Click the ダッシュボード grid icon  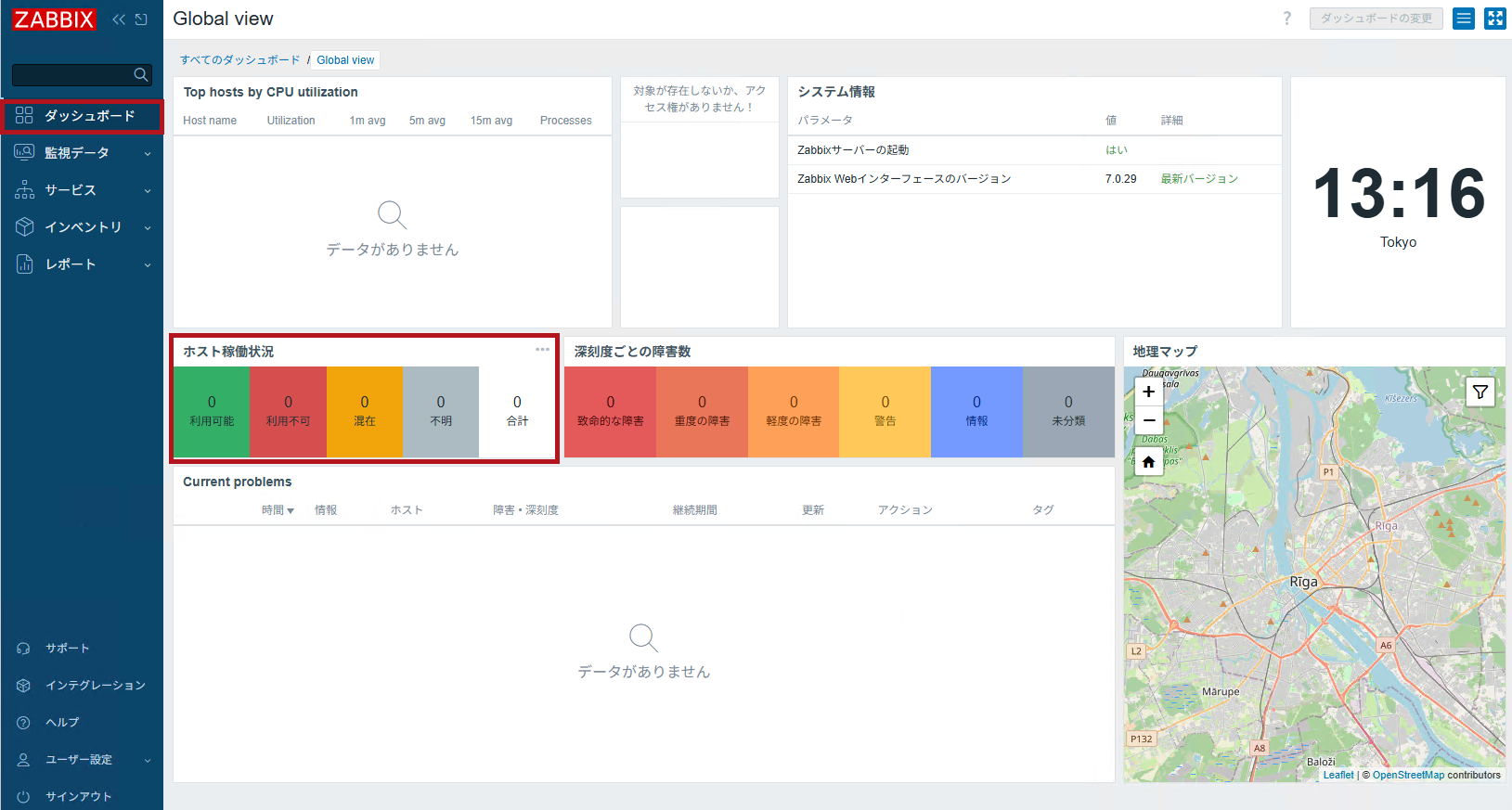pyautogui.click(x=24, y=115)
